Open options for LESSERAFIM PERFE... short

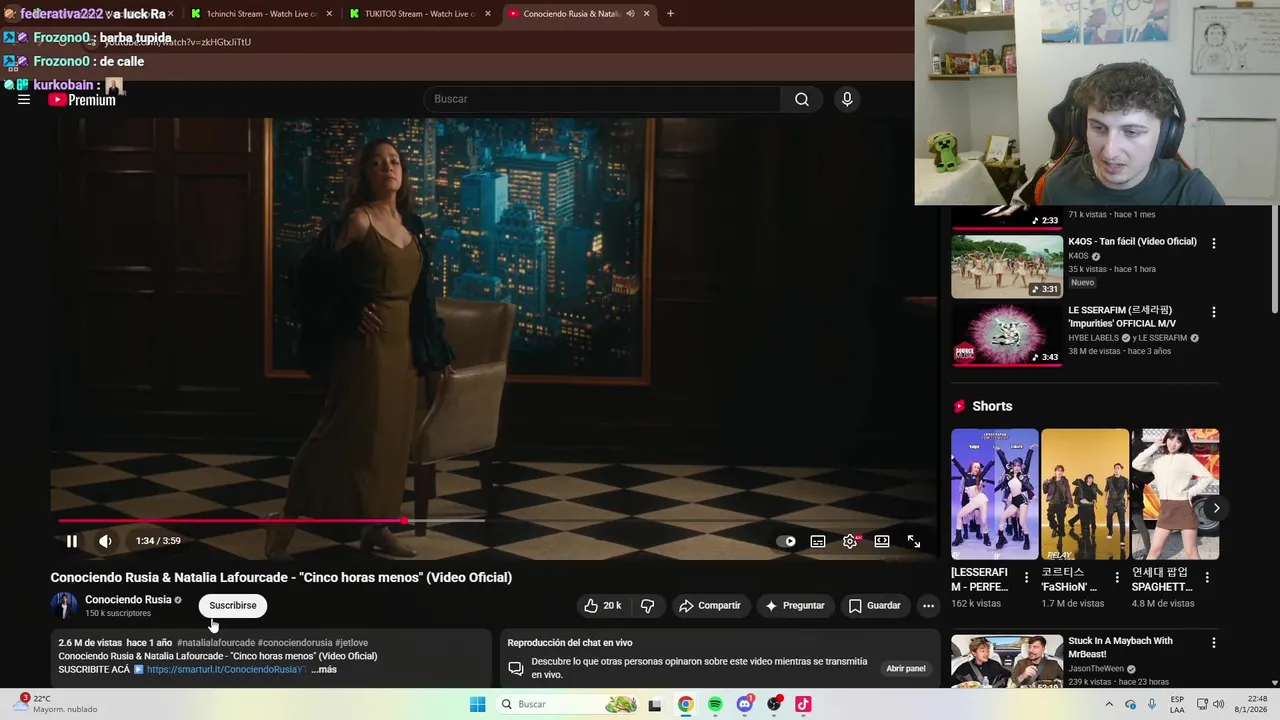1026,578
